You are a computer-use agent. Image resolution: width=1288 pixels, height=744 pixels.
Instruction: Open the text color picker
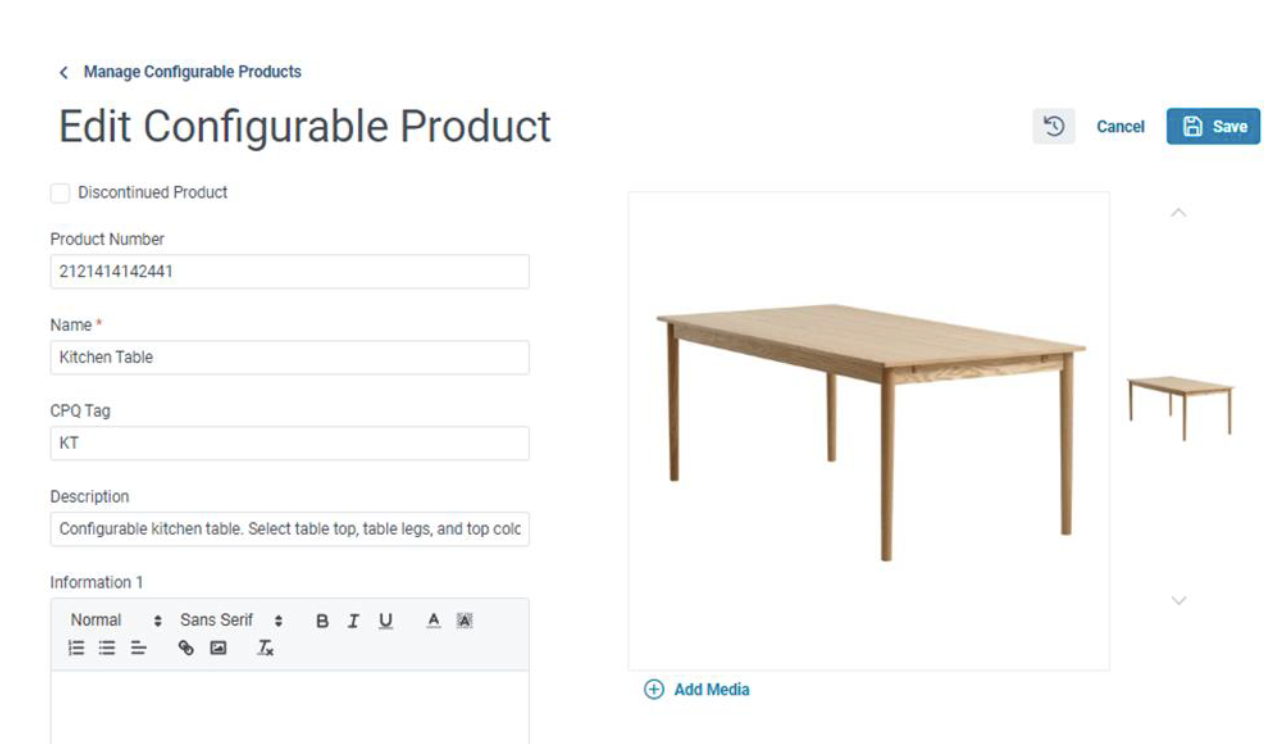[x=433, y=621]
